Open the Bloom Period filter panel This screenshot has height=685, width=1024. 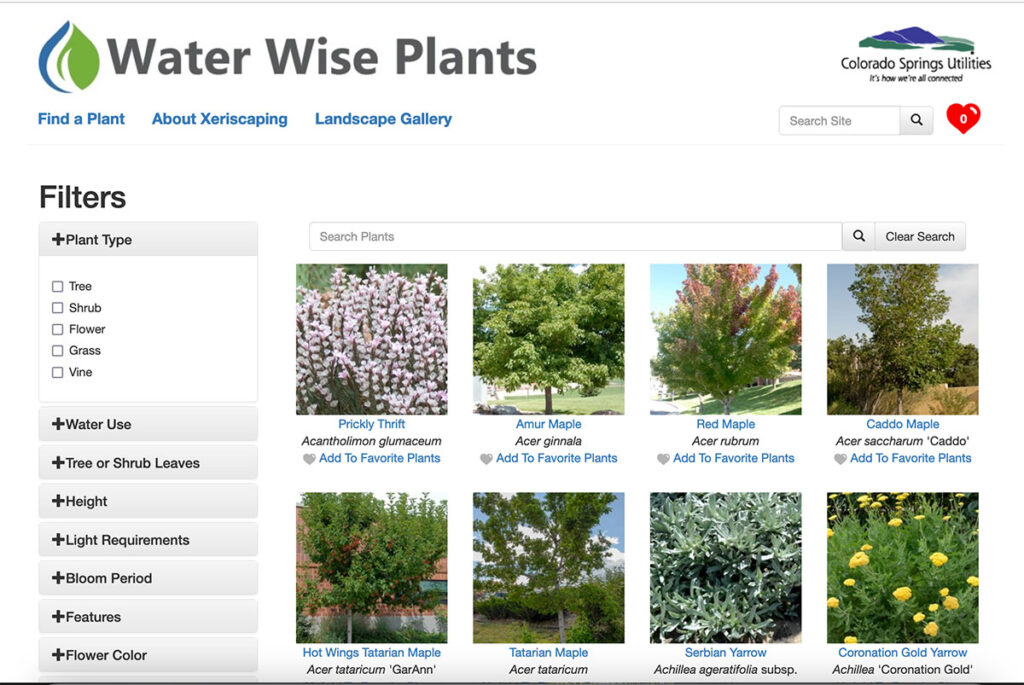(147, 578)
